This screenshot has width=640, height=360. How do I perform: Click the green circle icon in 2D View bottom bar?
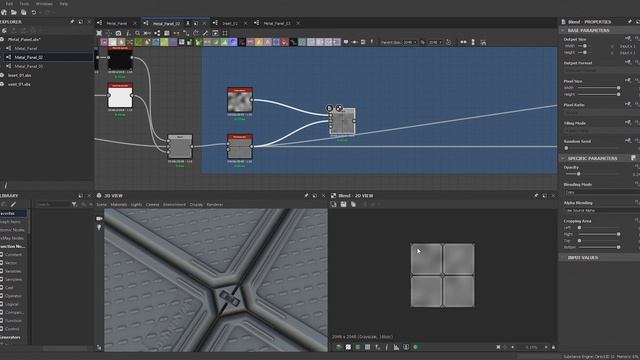click(416, 347)
